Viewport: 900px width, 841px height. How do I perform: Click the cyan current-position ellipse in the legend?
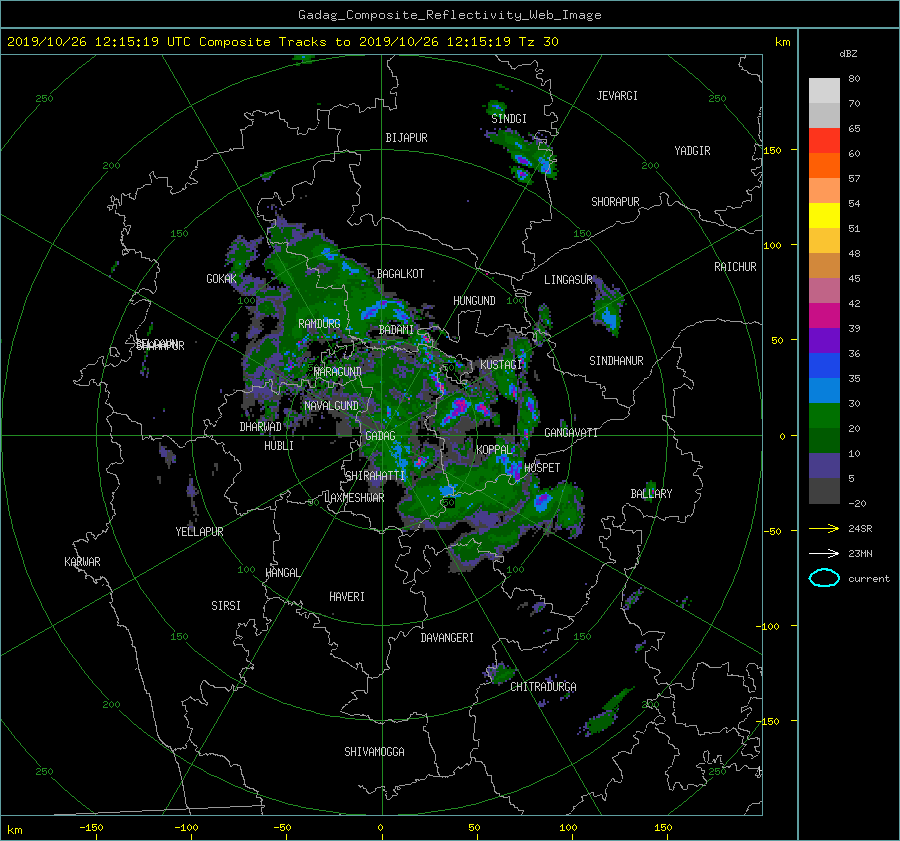(x=824, y=578)
